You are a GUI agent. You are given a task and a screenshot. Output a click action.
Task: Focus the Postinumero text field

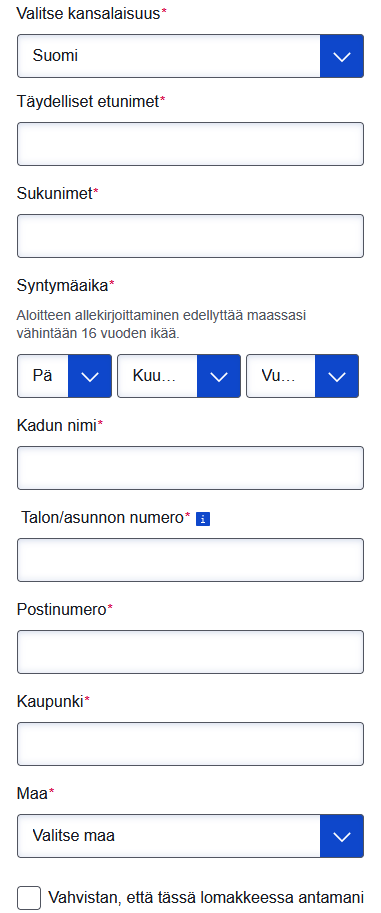[190, 652]
